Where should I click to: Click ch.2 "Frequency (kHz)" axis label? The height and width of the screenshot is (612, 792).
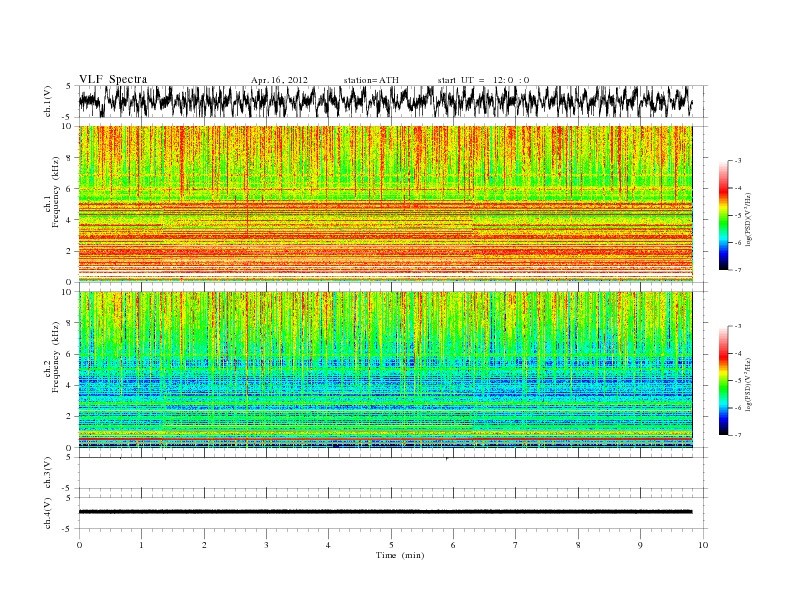(56, 358)
